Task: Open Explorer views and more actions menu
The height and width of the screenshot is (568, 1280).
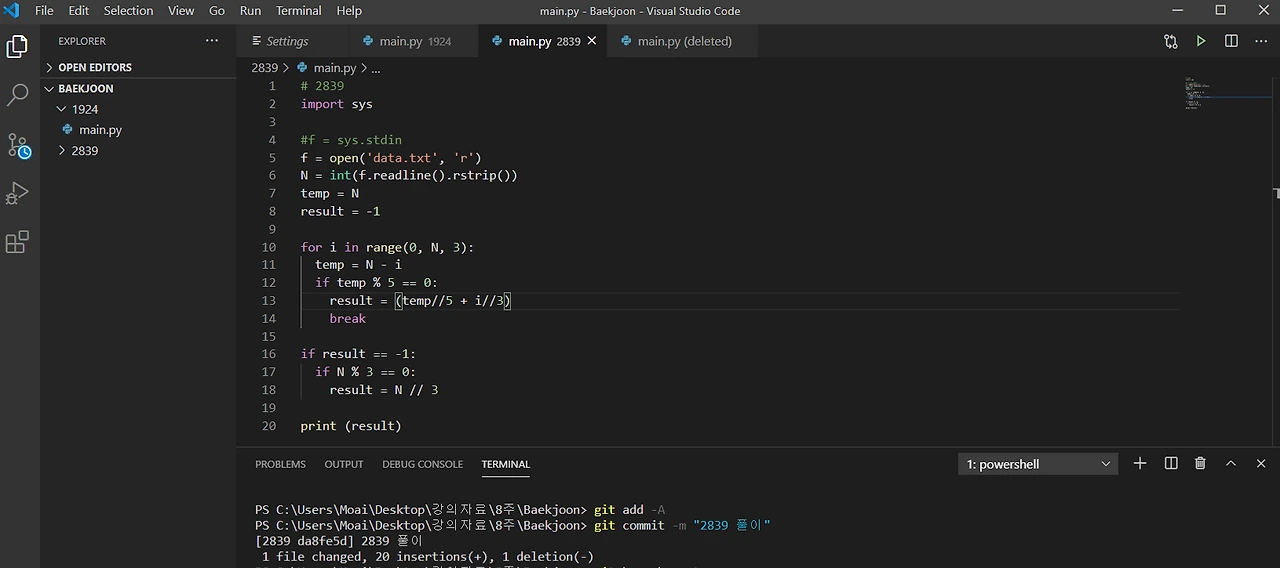Action: [211, 41]
